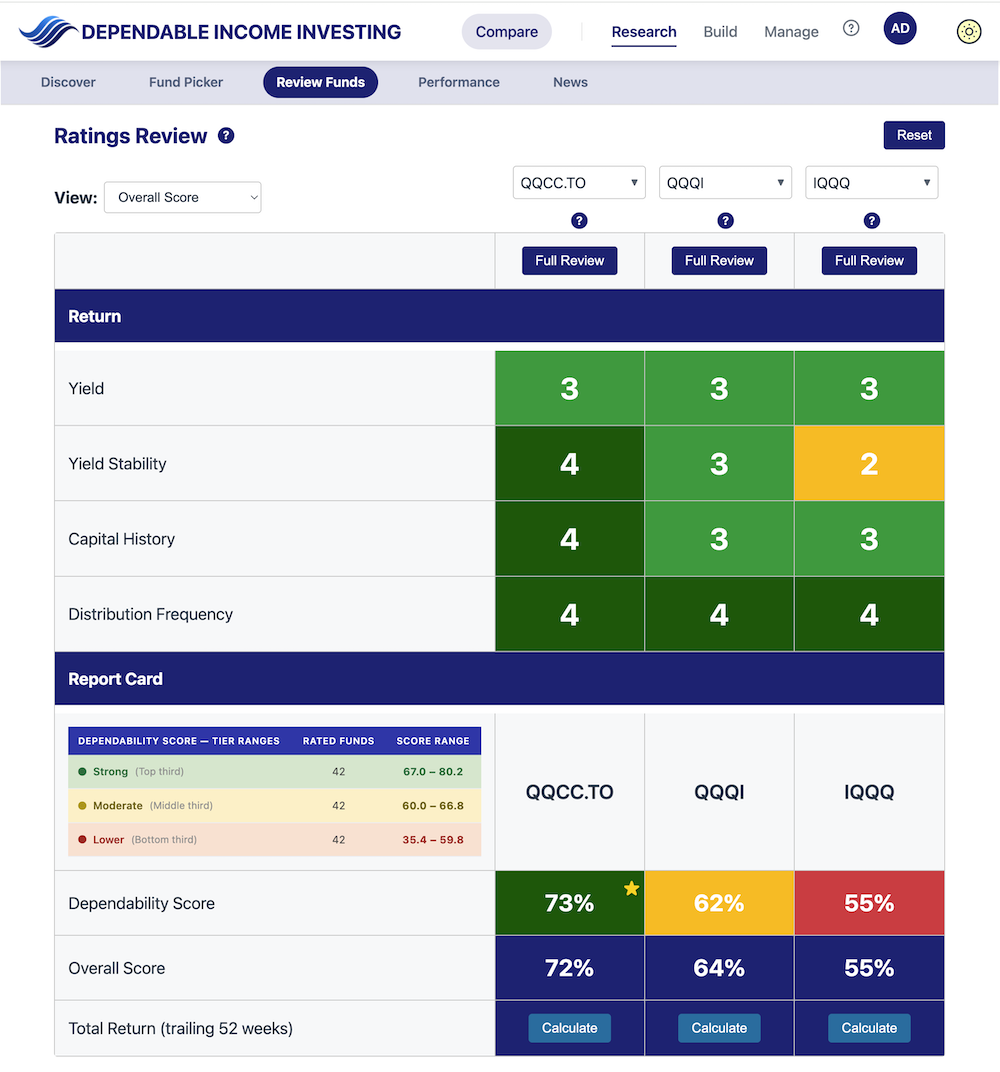
Task: Click the Distribution Frequency row label
Action: point(150,614)
